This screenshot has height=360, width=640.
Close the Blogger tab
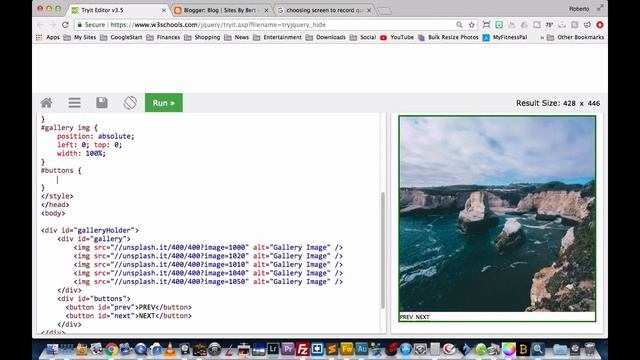pos(266,10)
